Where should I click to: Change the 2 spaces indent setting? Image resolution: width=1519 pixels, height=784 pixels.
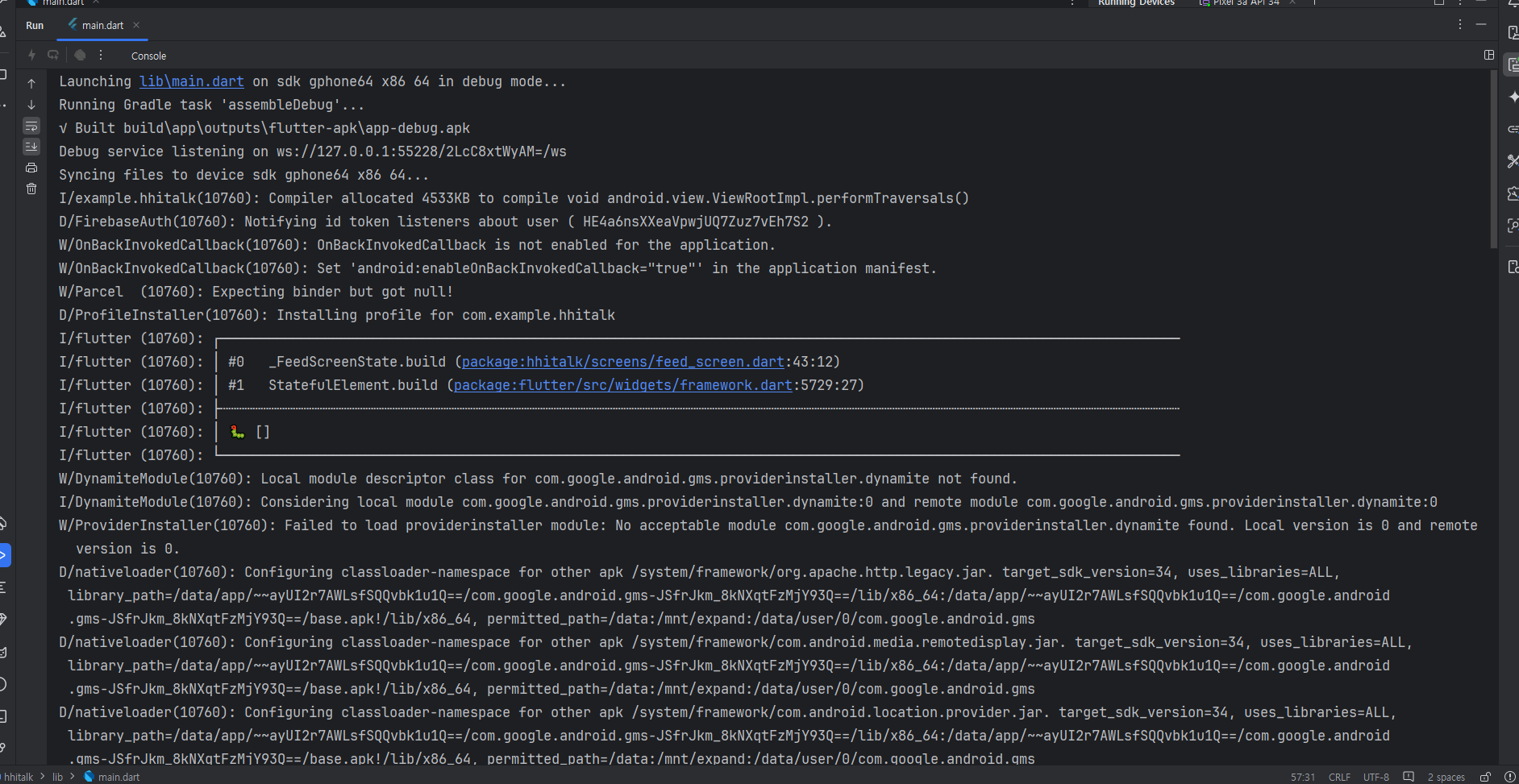[x=1446, y=777]
